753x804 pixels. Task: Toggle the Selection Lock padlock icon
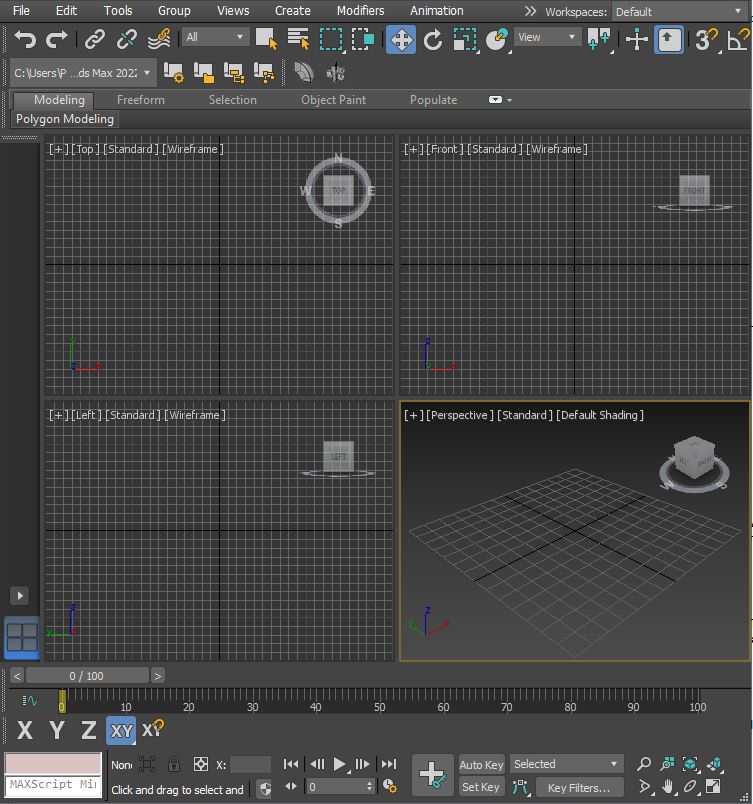tap(174, 764)
